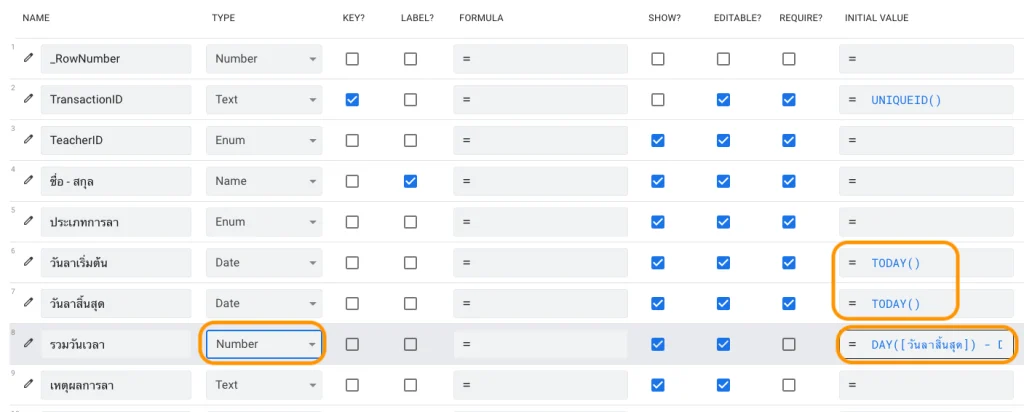Click the DAY formula initial value field
1024x412 pixels.
point(930,344)
